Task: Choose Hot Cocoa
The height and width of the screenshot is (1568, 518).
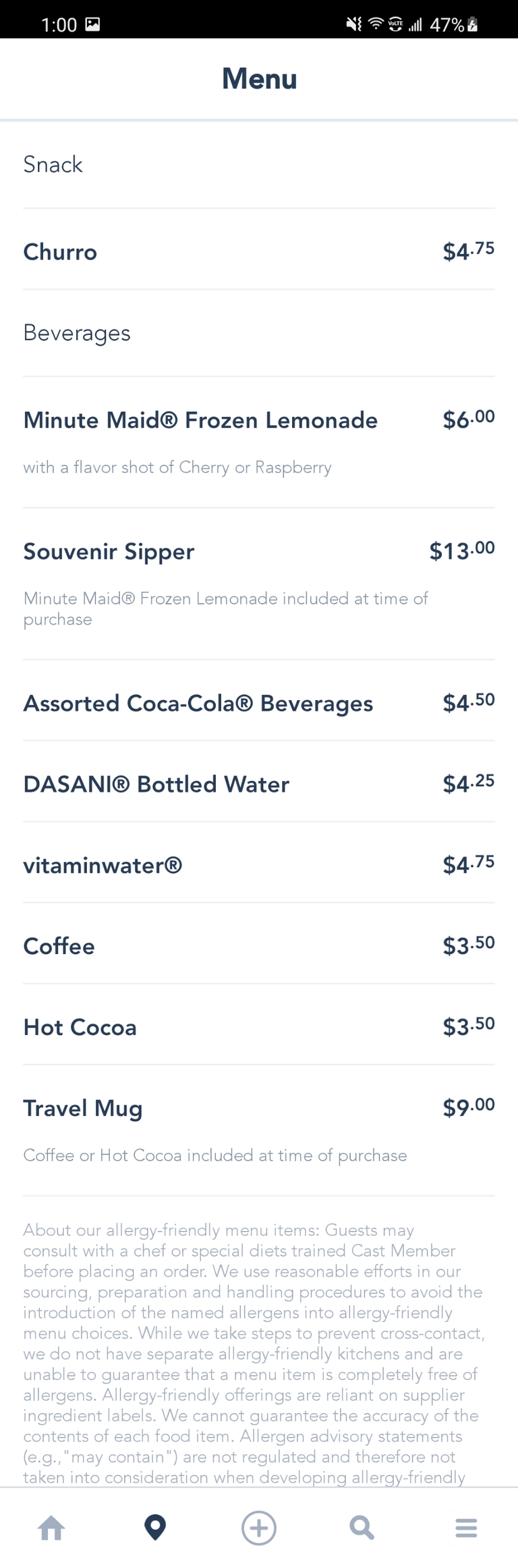Action: [x=80, y=1027]
